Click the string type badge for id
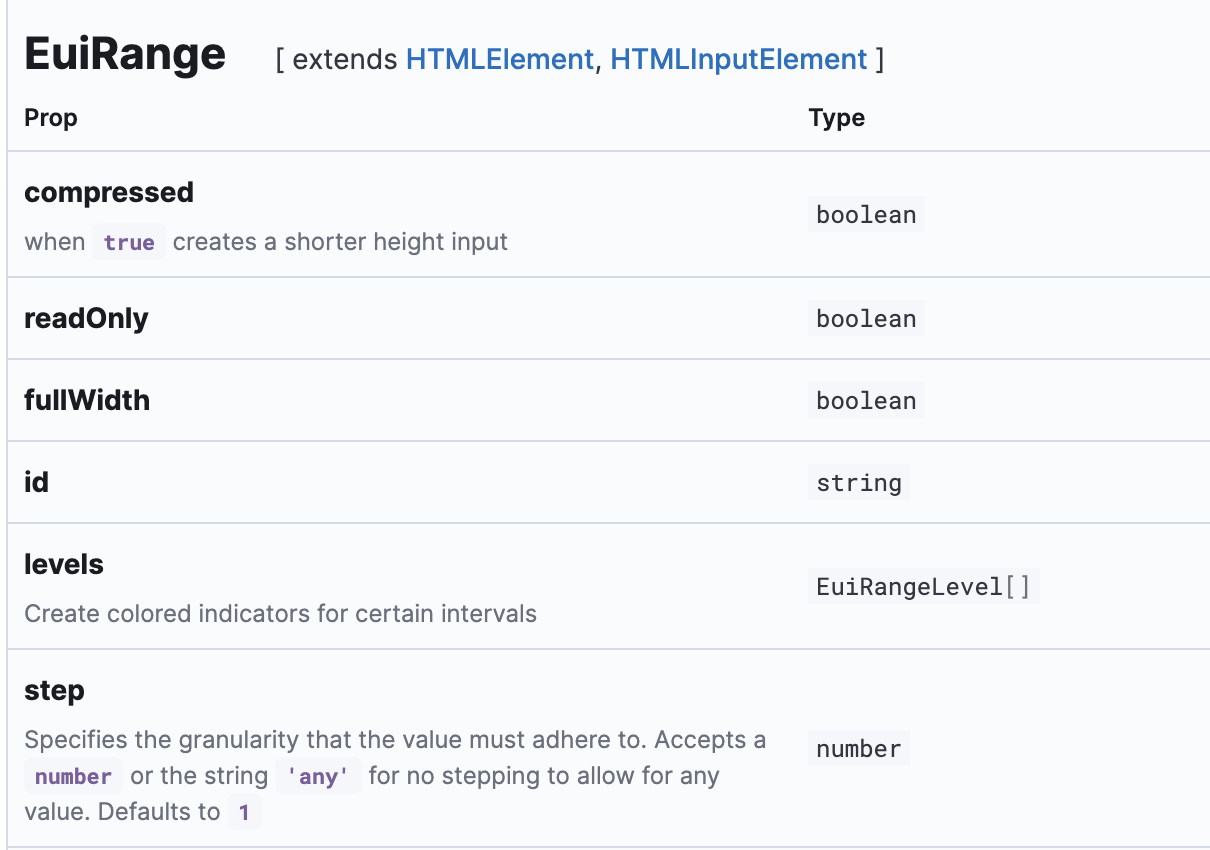The height and width of the screenshot is (850, 1210). (858, 482)
